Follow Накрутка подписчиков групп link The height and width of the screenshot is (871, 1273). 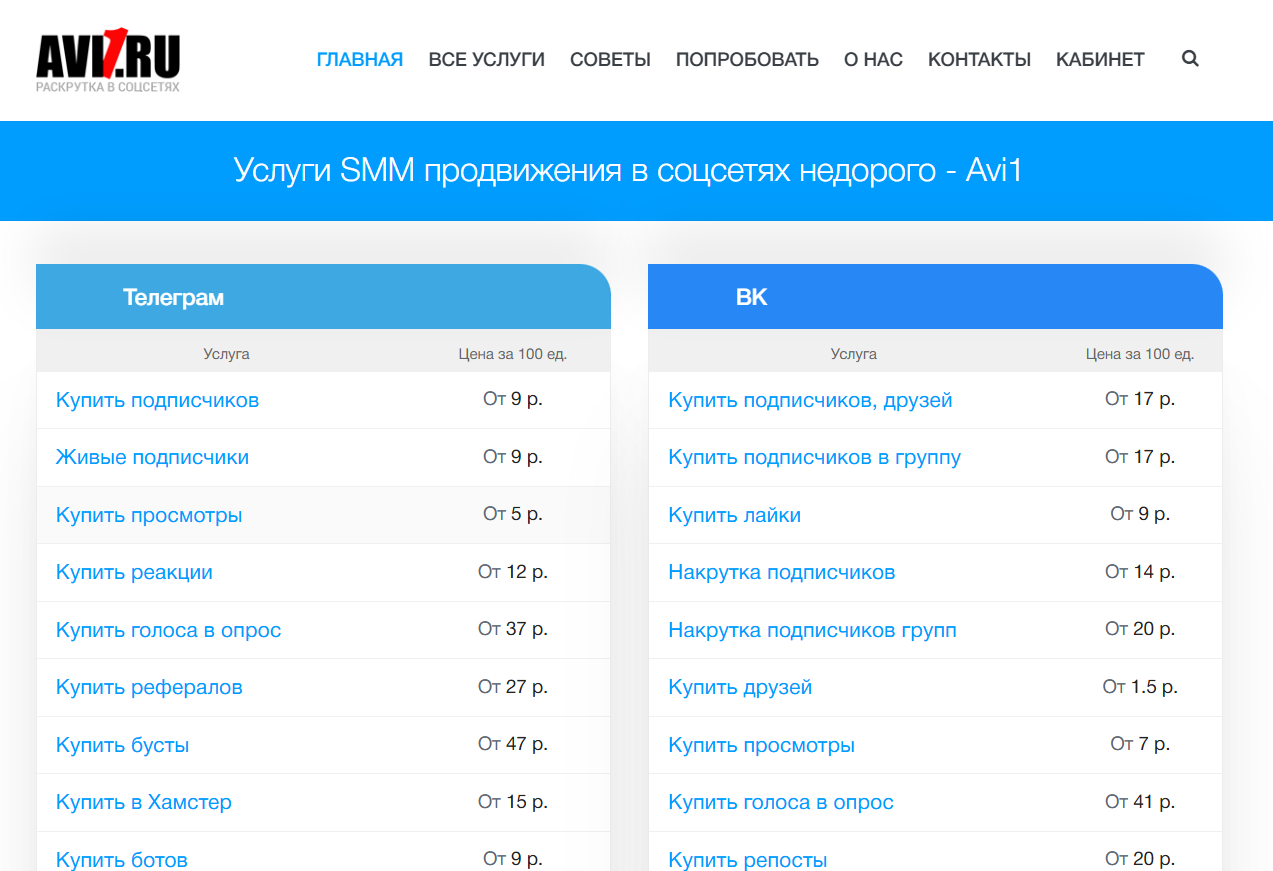tap(812, 630)
